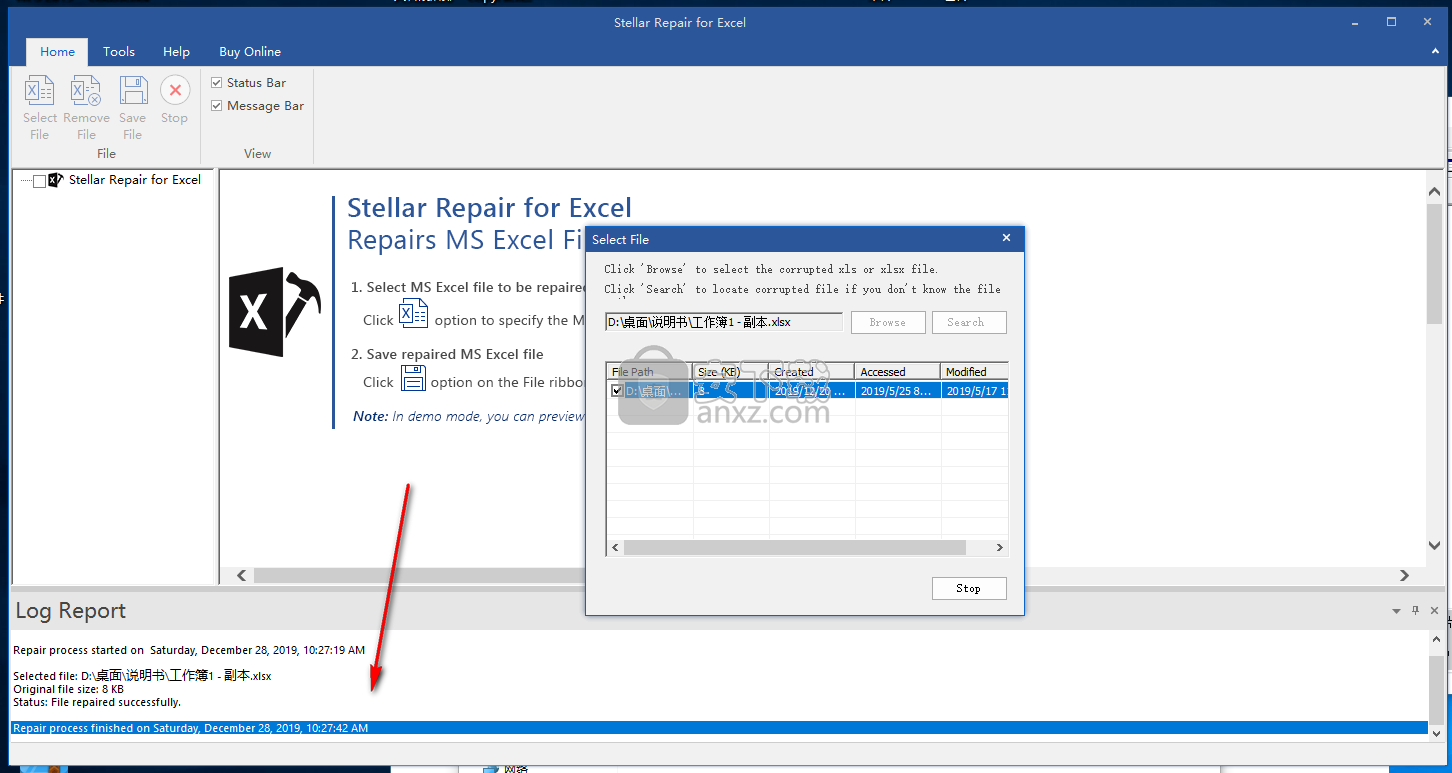Minimize the Stellar Repair for Excel window

[1357, 22]
